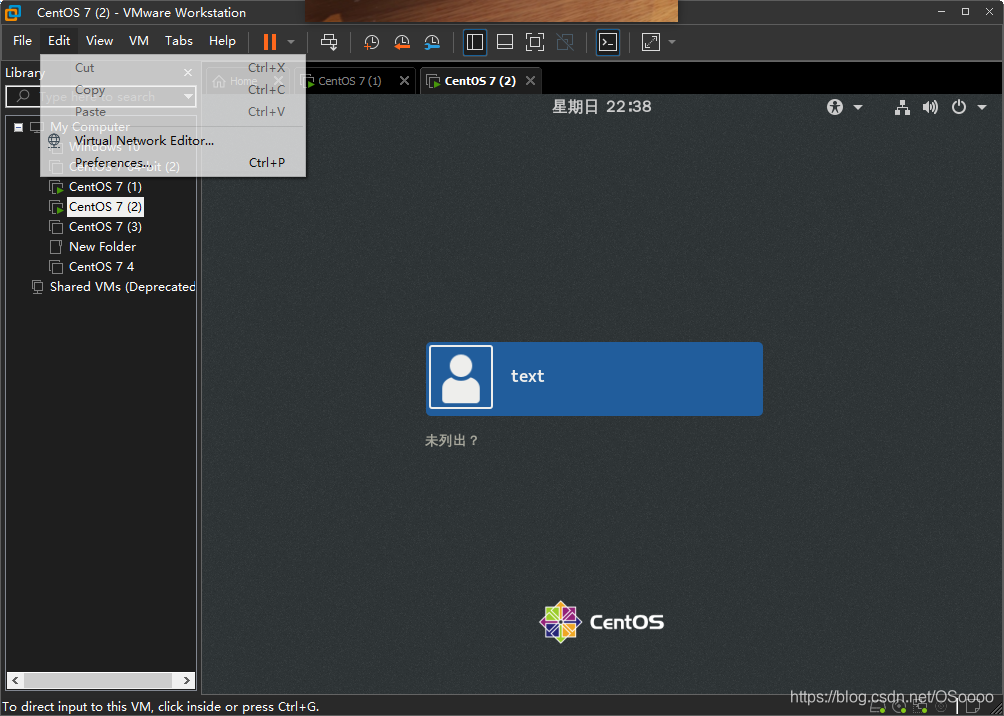Choose Virtual Network Editor from Edit menu
This screenshot has width=1004, height=716.
pyautogui.click(x=173, y=141)
